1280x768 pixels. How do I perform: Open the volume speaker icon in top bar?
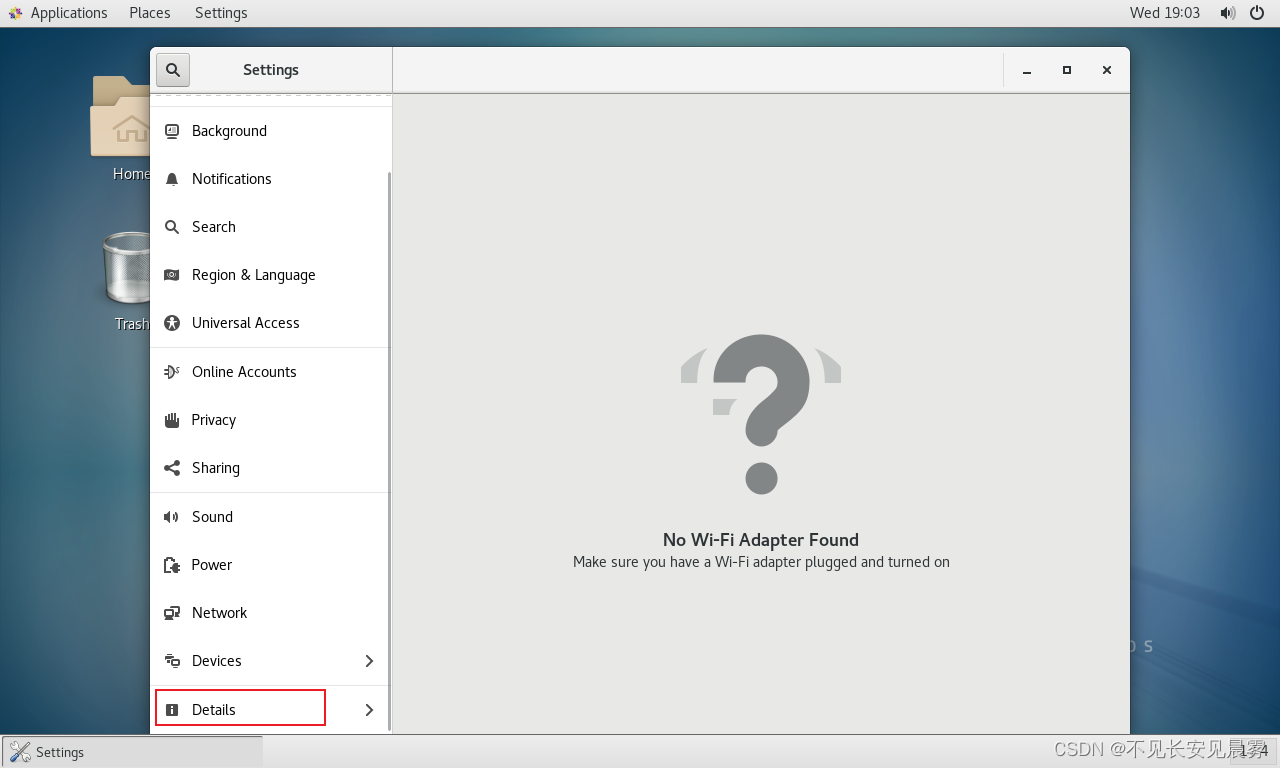tap(1228, 13)
